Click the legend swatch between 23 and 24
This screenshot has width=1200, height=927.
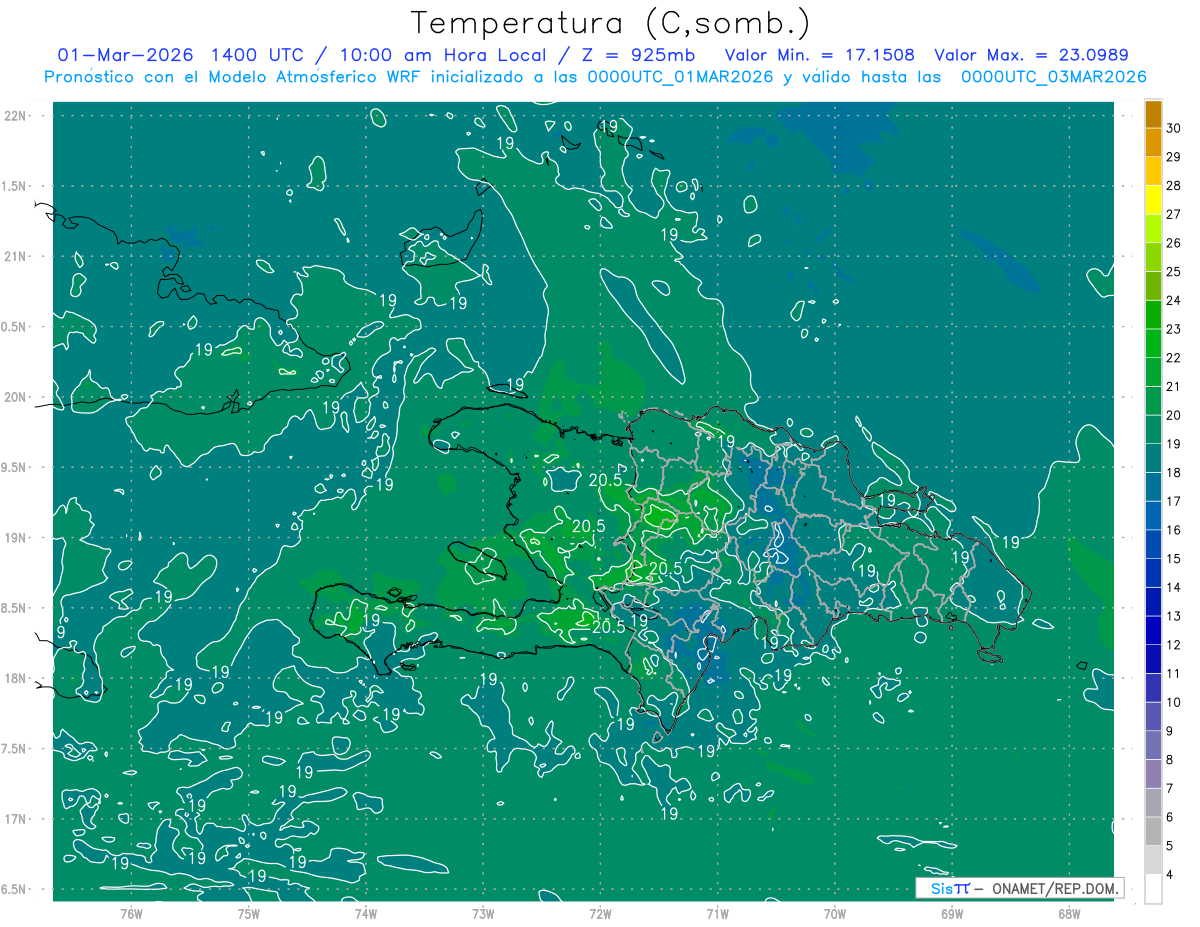1153,315
